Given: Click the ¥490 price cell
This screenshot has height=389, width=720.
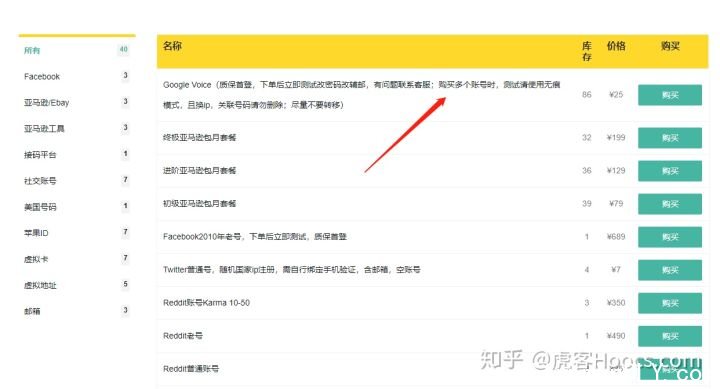Looking at the screenshot, I should coord(616,336).
